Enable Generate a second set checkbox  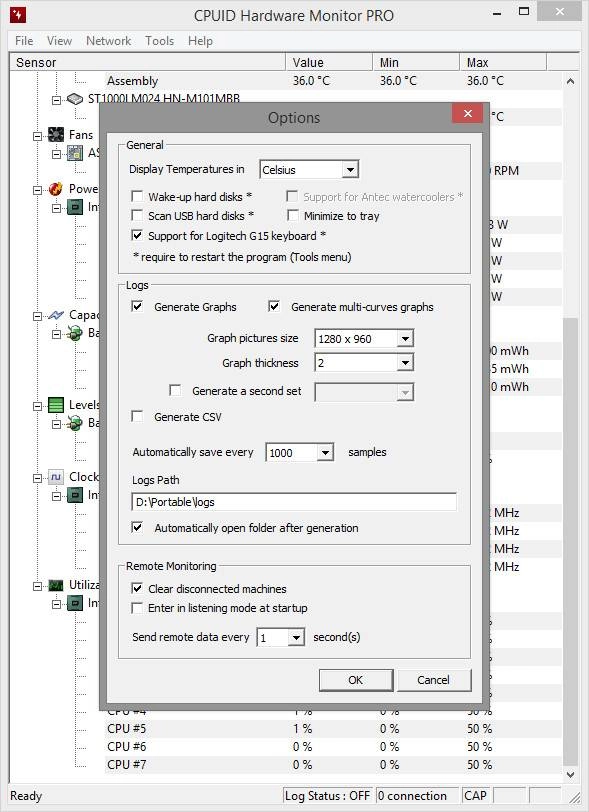pyautogui.click(x=176, y=390)
